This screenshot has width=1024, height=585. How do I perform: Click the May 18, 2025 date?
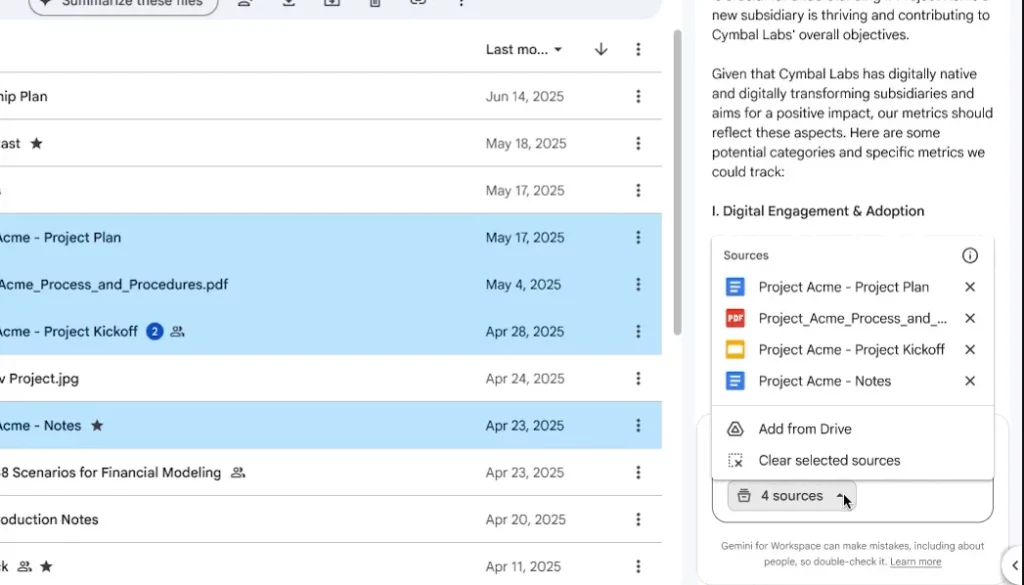(x=526, y=144)
